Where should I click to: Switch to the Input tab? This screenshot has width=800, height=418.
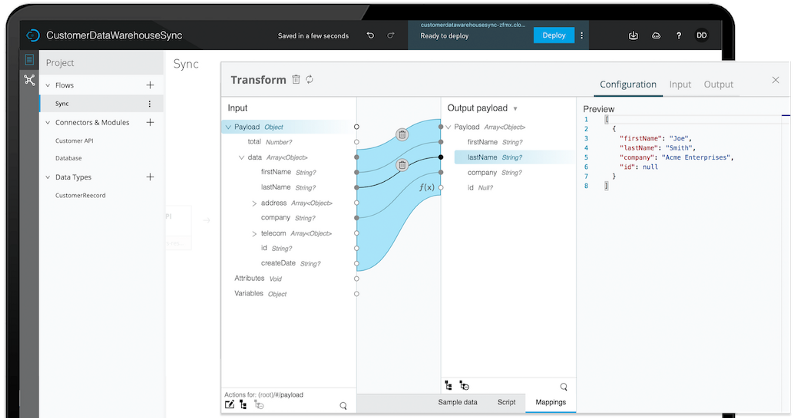pos(680,84)
